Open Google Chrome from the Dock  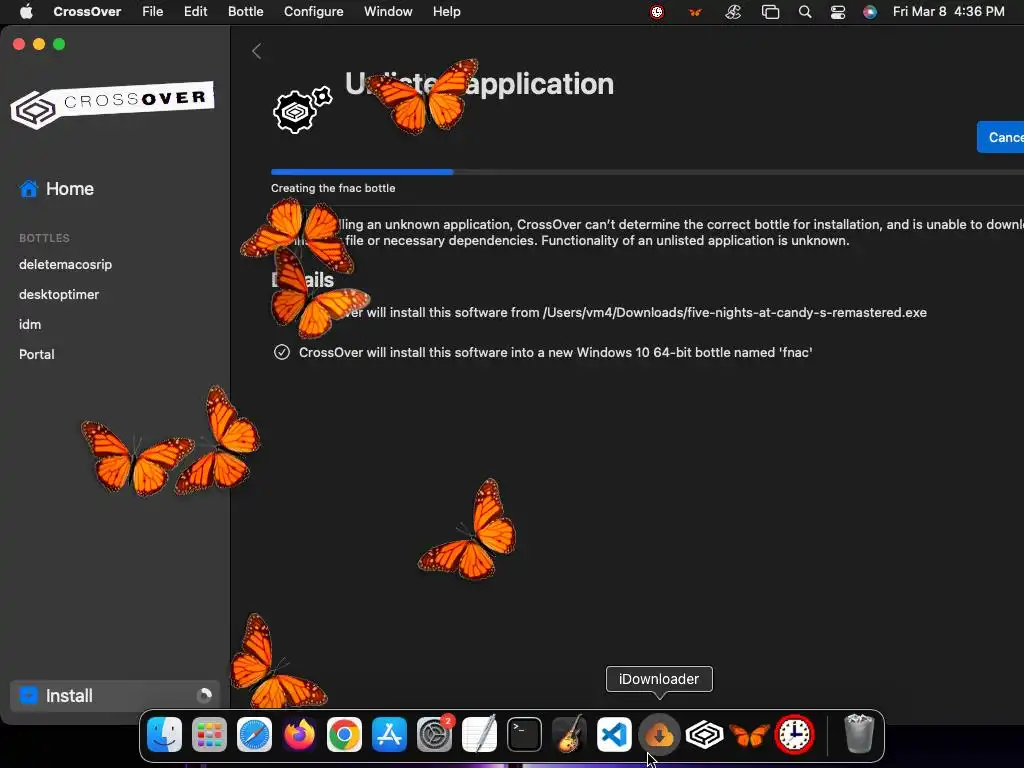[x=344, y=735]
